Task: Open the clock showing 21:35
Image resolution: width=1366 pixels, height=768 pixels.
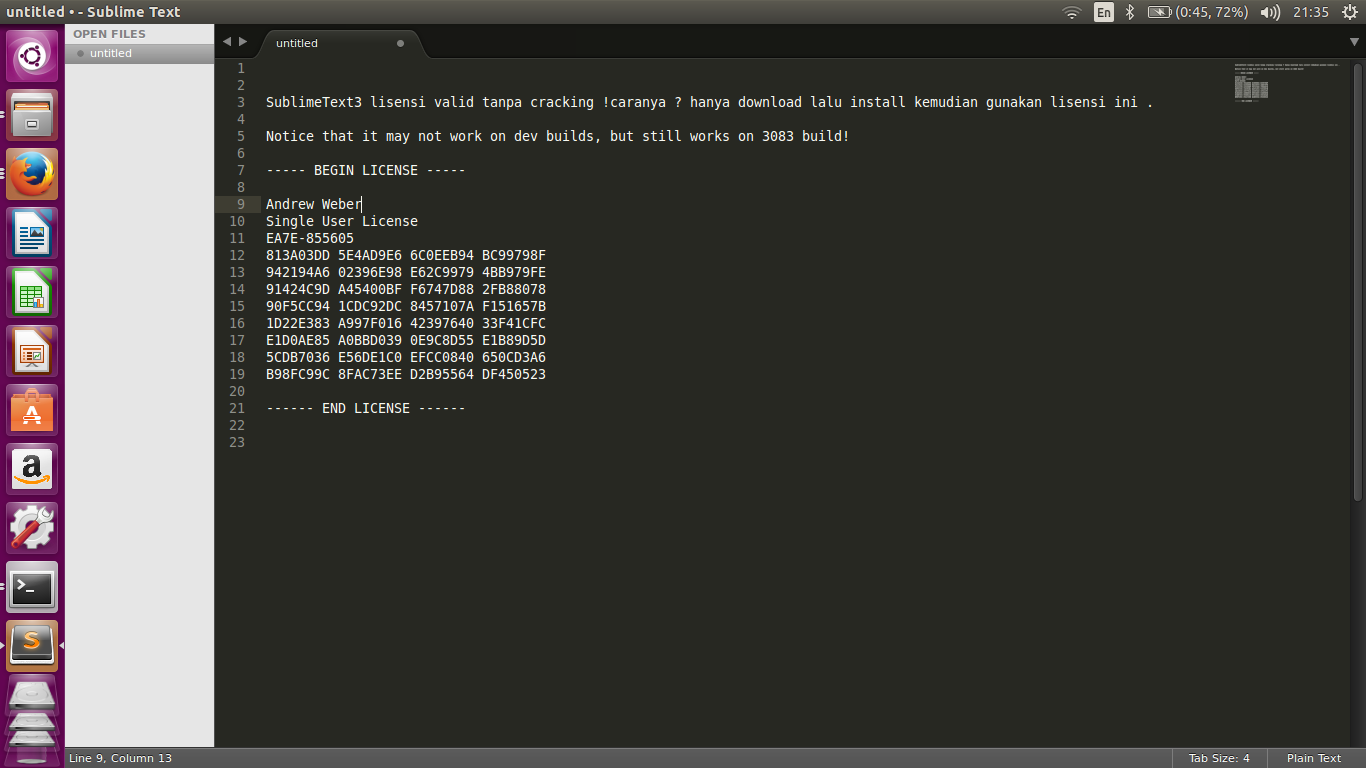Action: click(x=1310, y=12)
